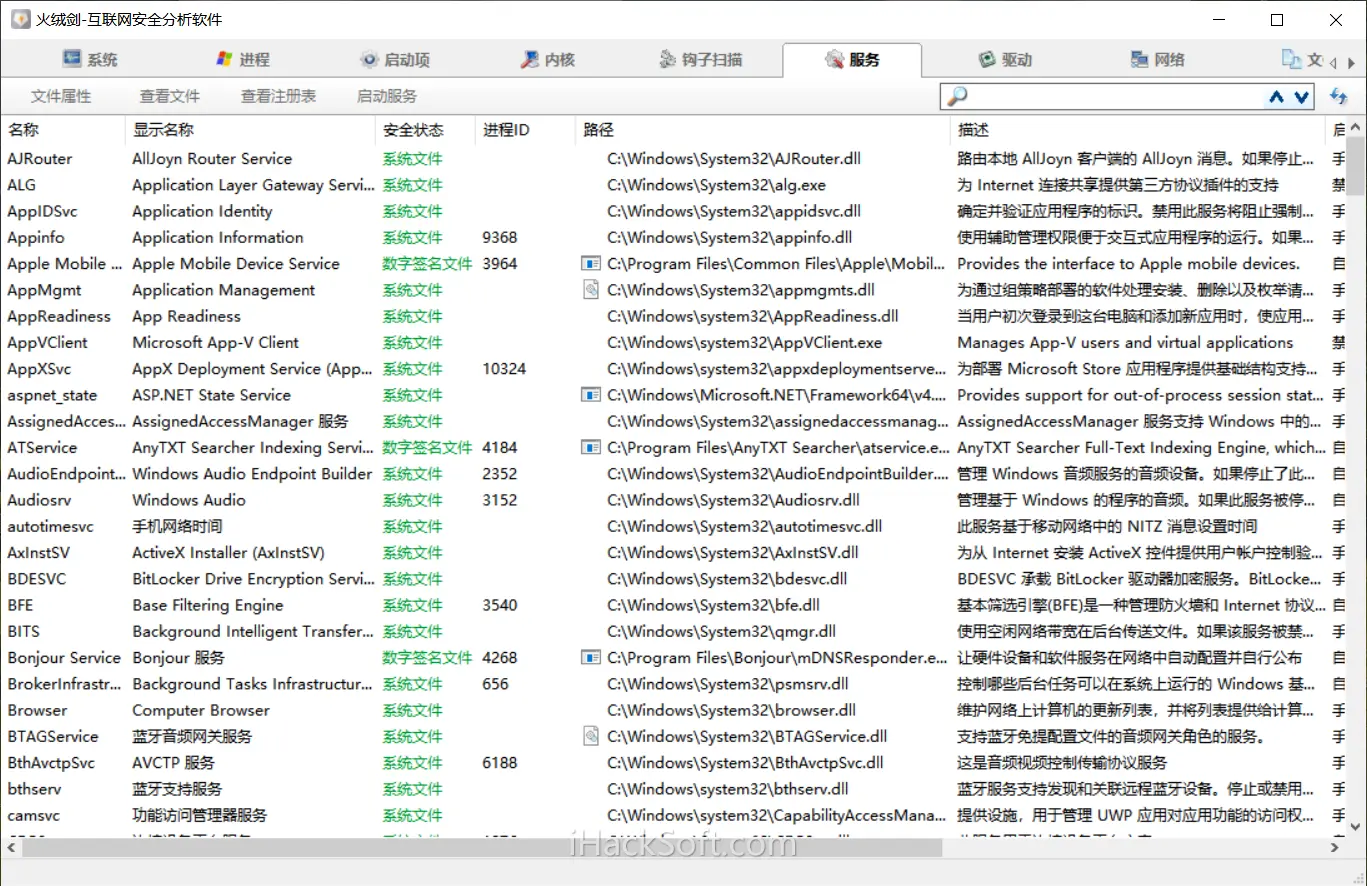
Task: Click the 火绒剑 app icon in the title bar
Action: 20,19
